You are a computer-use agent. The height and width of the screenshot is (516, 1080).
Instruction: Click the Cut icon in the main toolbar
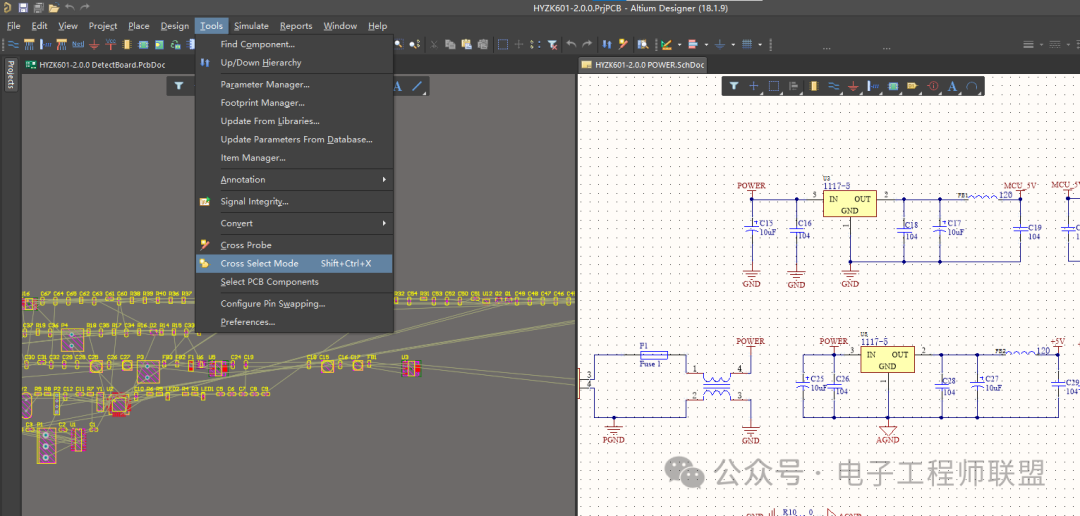click(x=434, y=45)
